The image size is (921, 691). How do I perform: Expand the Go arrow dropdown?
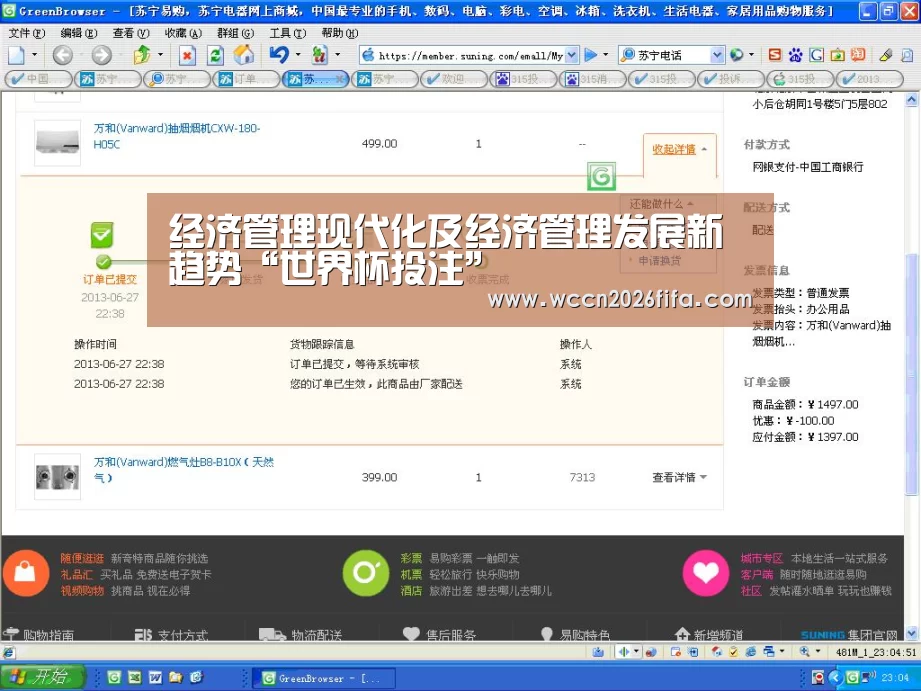click(605, 55)
